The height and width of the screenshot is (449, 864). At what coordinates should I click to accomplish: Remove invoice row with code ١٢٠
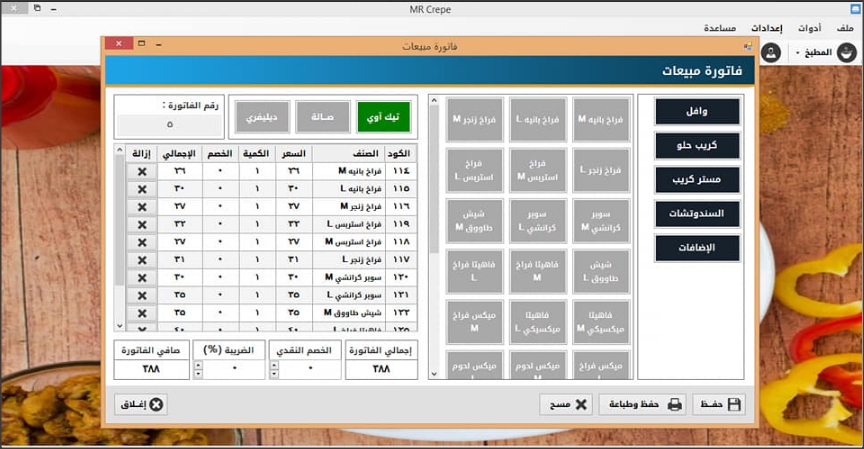point(141,276)
